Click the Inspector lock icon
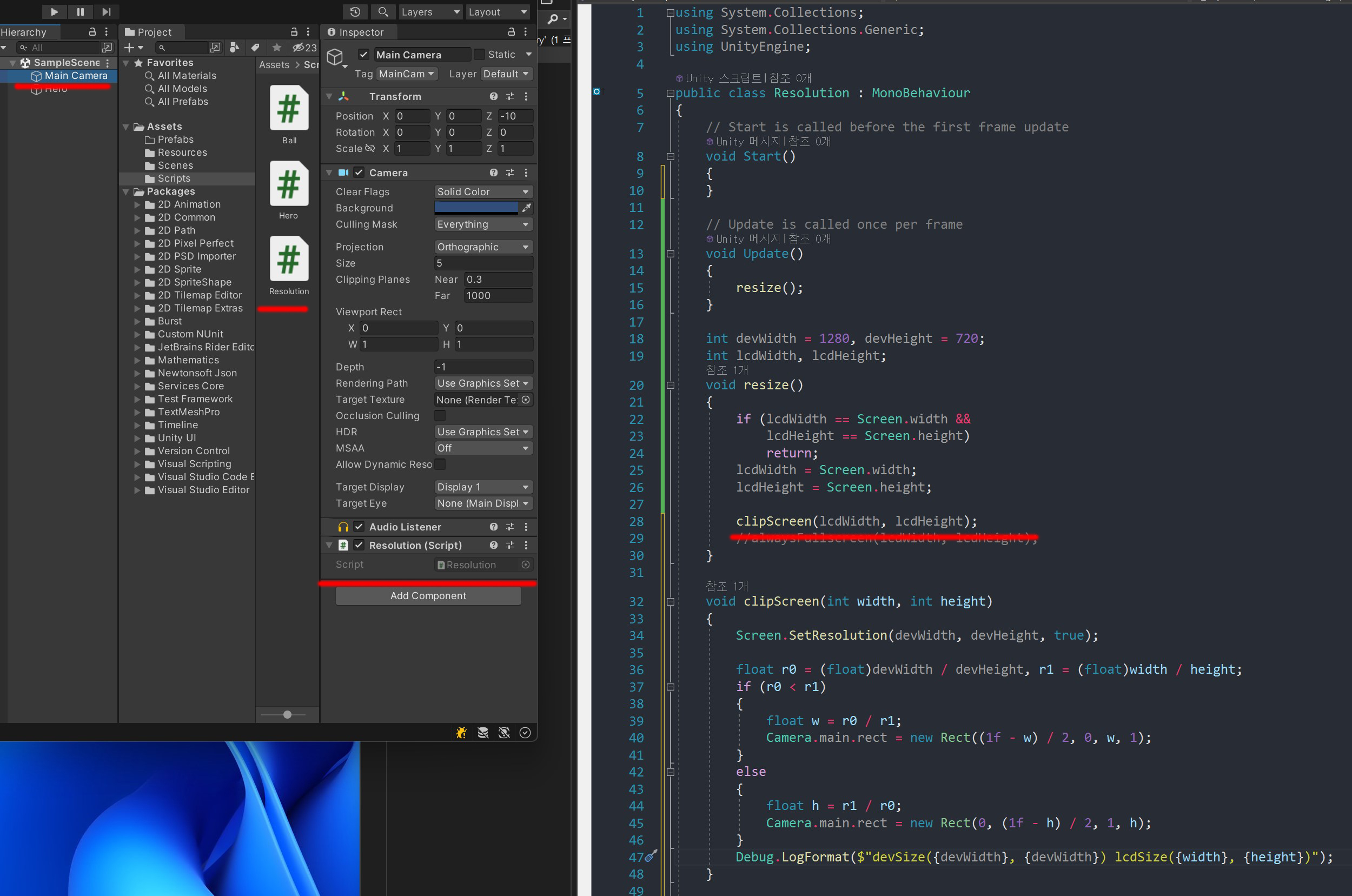This screenshot has width=1352, height=896. click(x=511, y=32)
